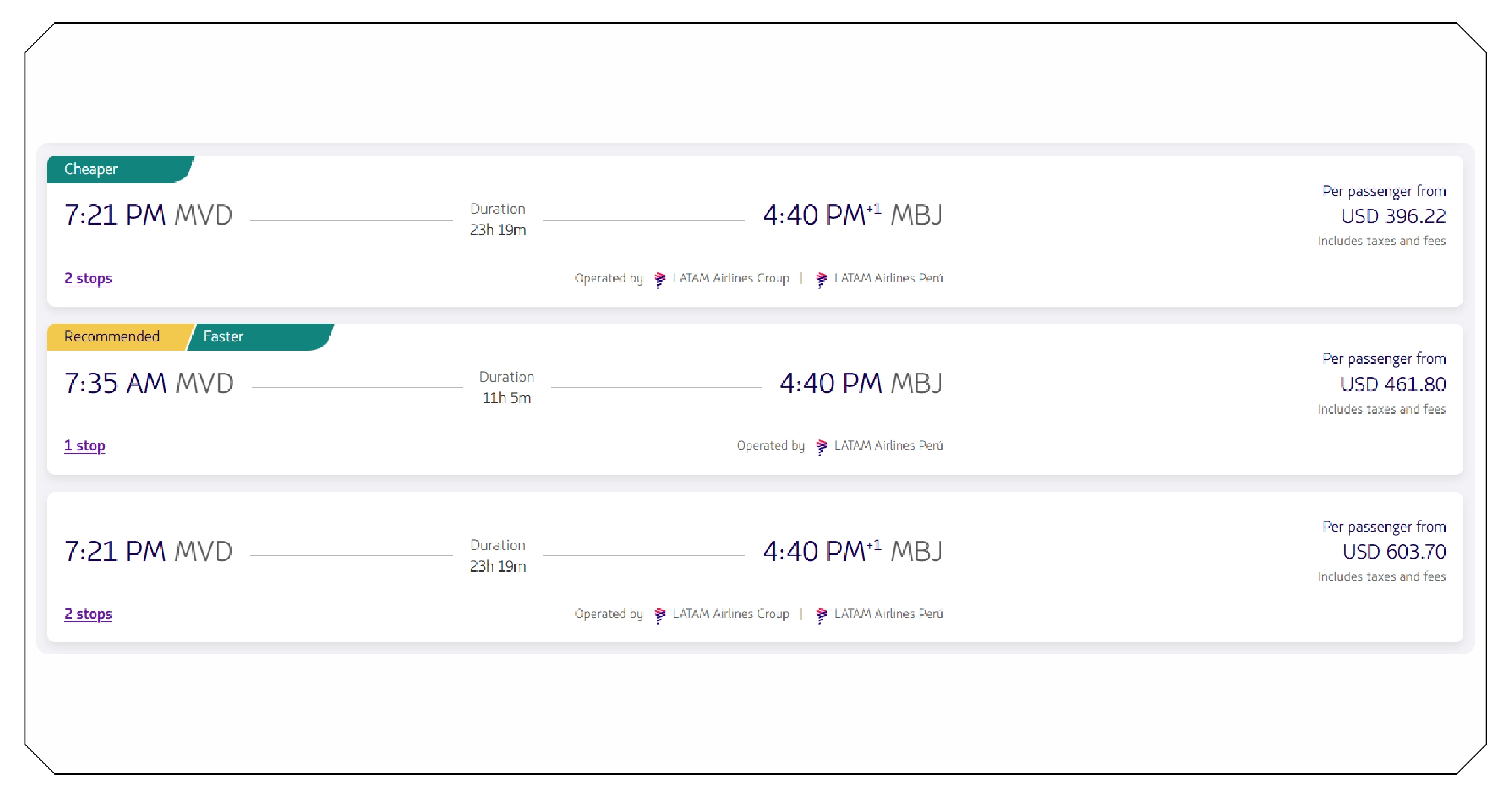Open LATAM Airlines Group link on top flight
This screenshot has width=1512, height=797.
point(730,278)
